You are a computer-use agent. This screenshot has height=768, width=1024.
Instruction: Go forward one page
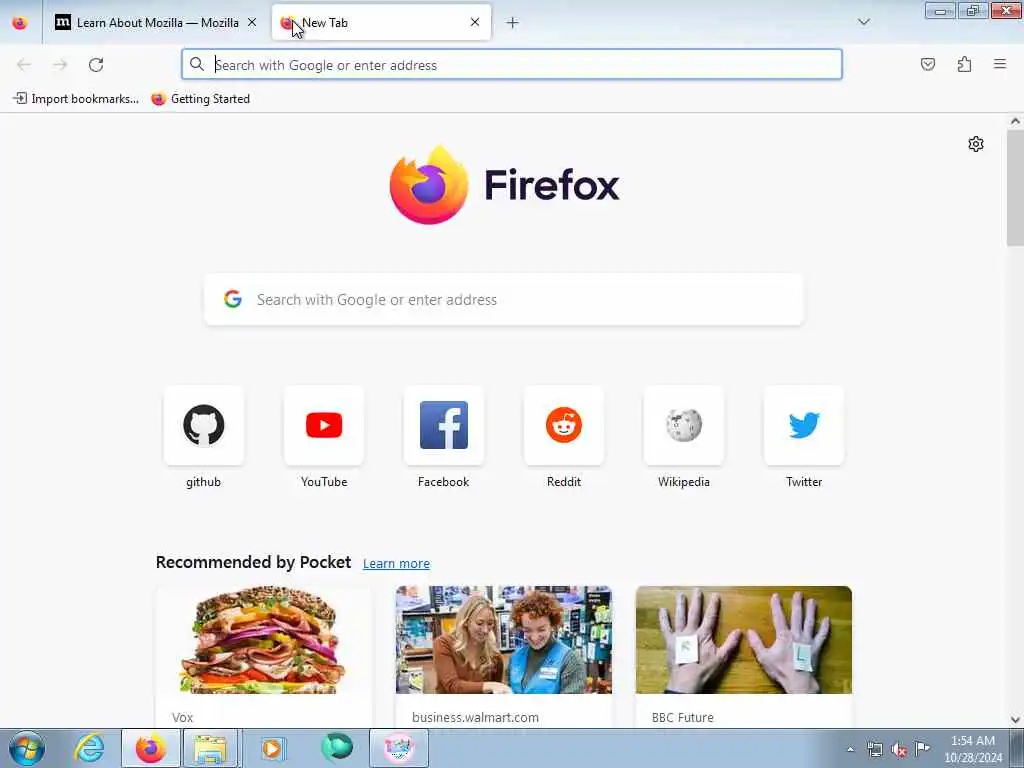click(60, 65)
